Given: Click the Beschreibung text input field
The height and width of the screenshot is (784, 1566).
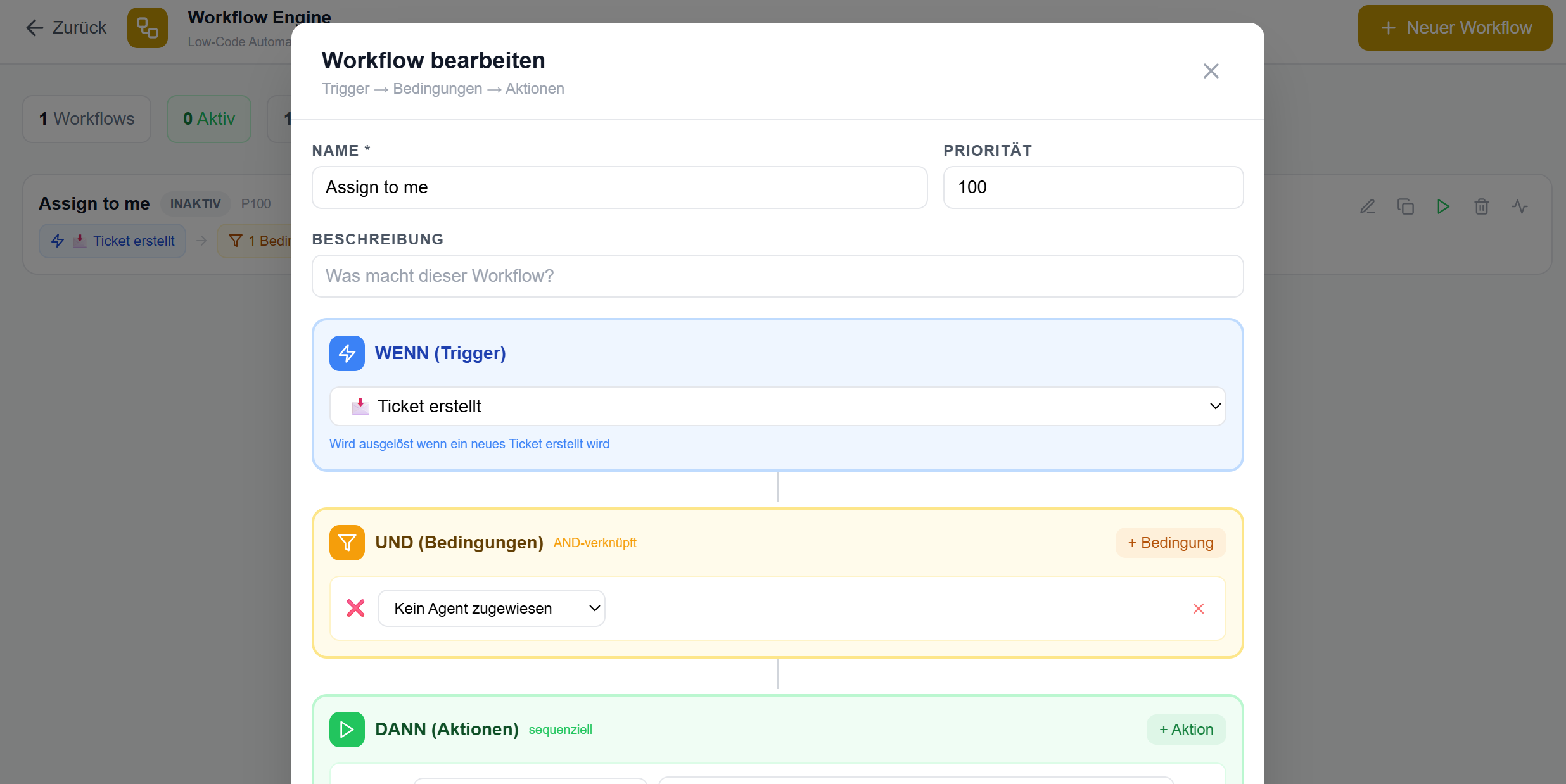Looking at the screenshot, I should click(777, 276).
